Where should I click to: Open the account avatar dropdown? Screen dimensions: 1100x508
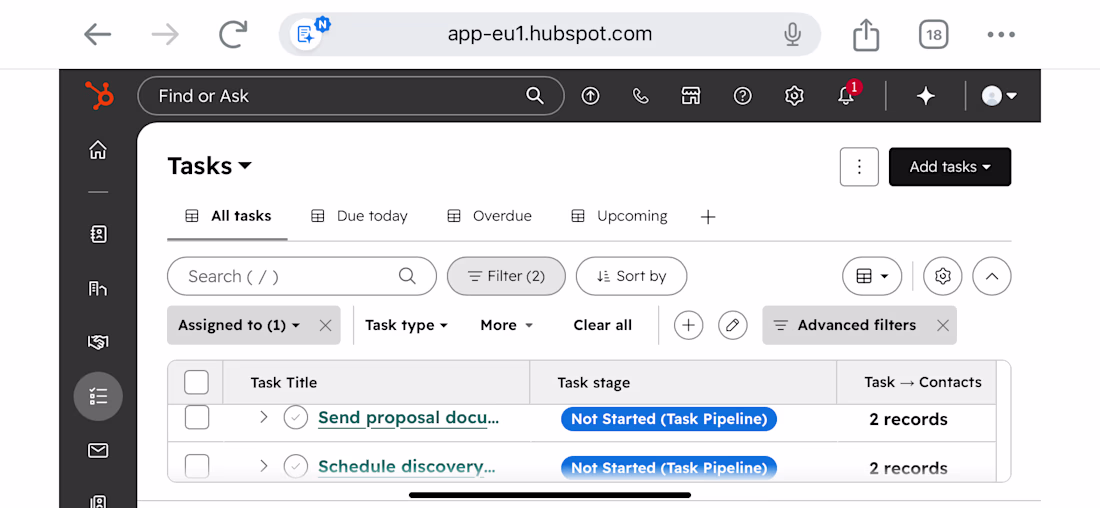coord(1000,96)
